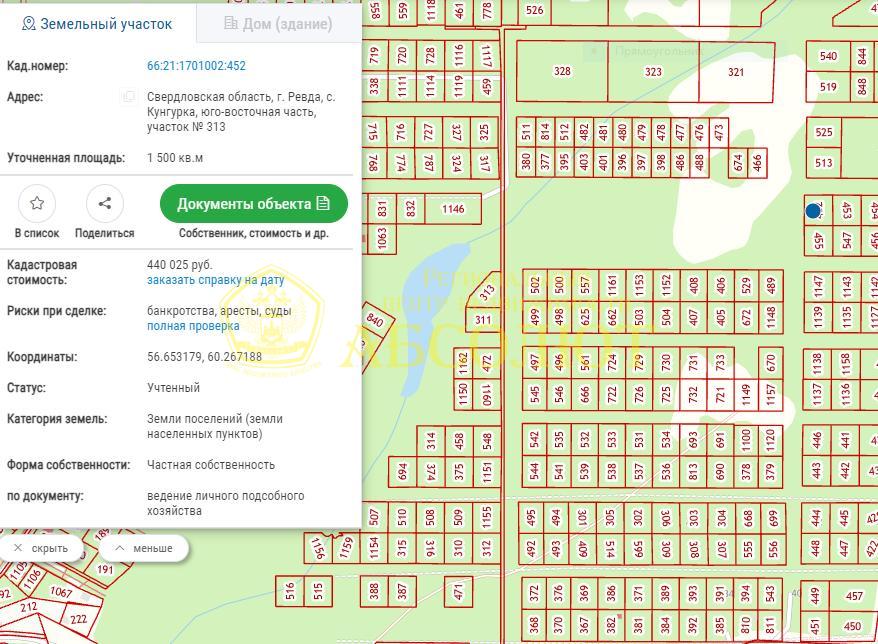Image resolution: width=878 pixels, height=644 pixels.
Task: Select parcel 321 on the map
Action: click(736, 71)
